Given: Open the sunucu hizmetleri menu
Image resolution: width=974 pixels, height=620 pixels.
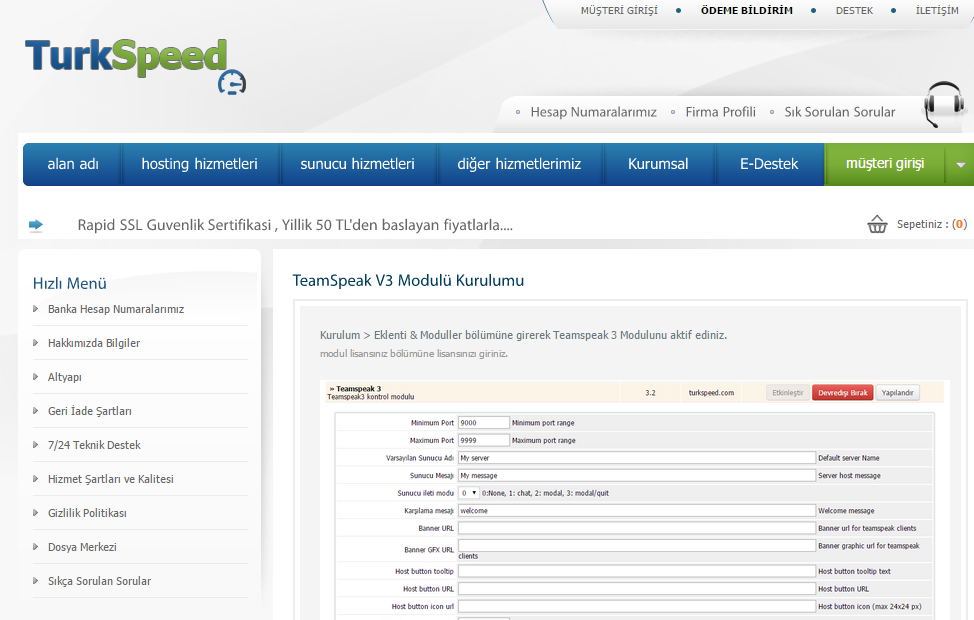Looking at the screenshot, I should [357, 164].
